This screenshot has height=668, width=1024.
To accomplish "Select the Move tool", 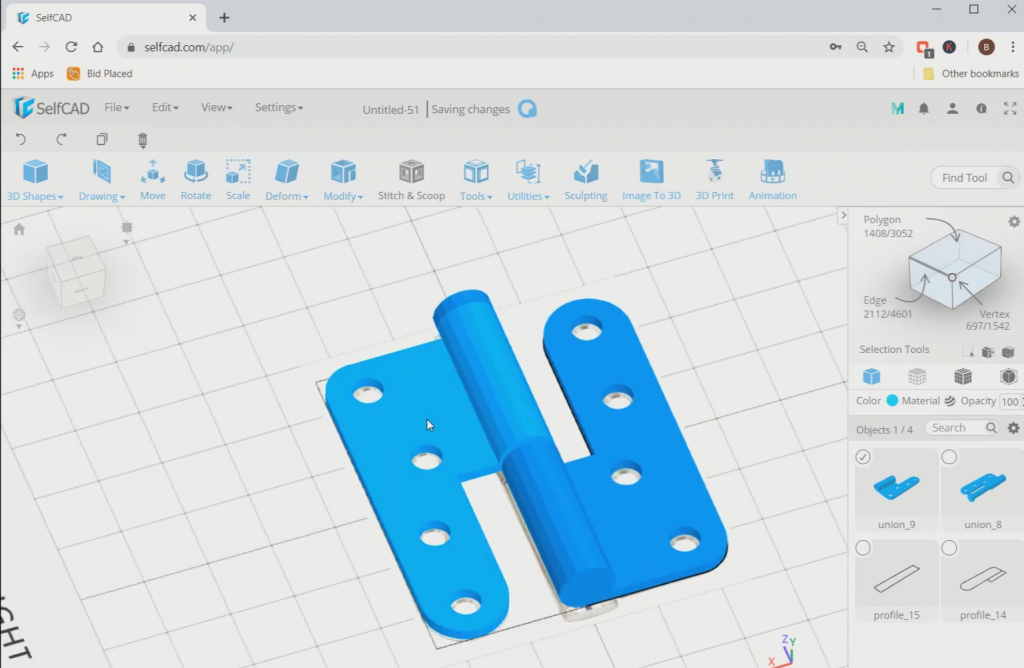I will click(153, 180).
